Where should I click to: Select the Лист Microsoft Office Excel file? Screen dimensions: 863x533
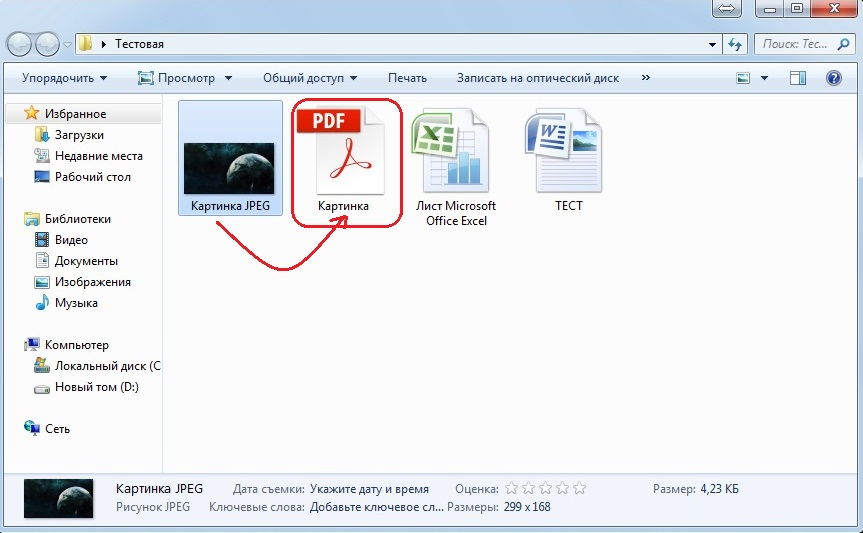click(456, 167)
